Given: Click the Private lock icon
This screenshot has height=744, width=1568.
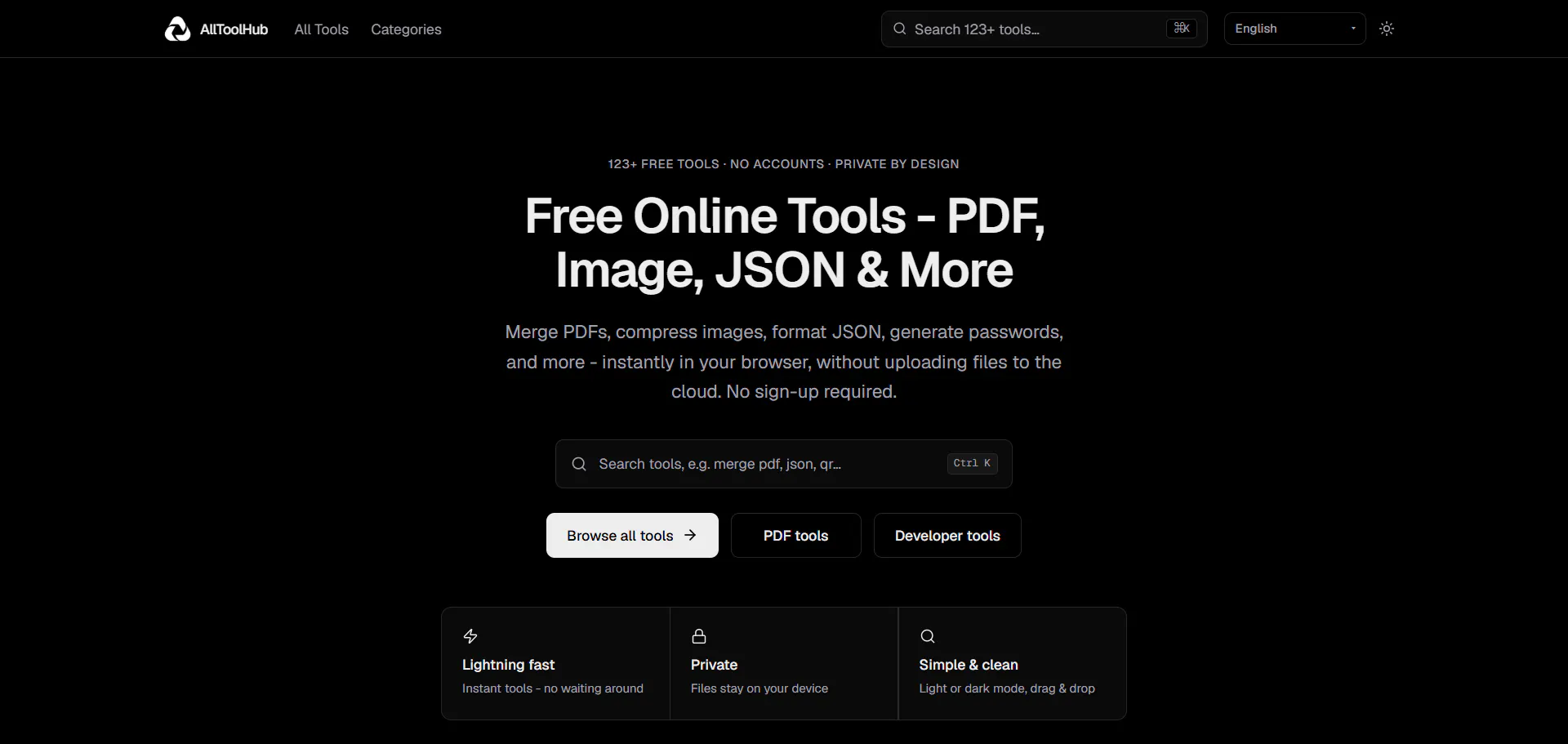Looking at the screenshot, I should tap(699, 636).
